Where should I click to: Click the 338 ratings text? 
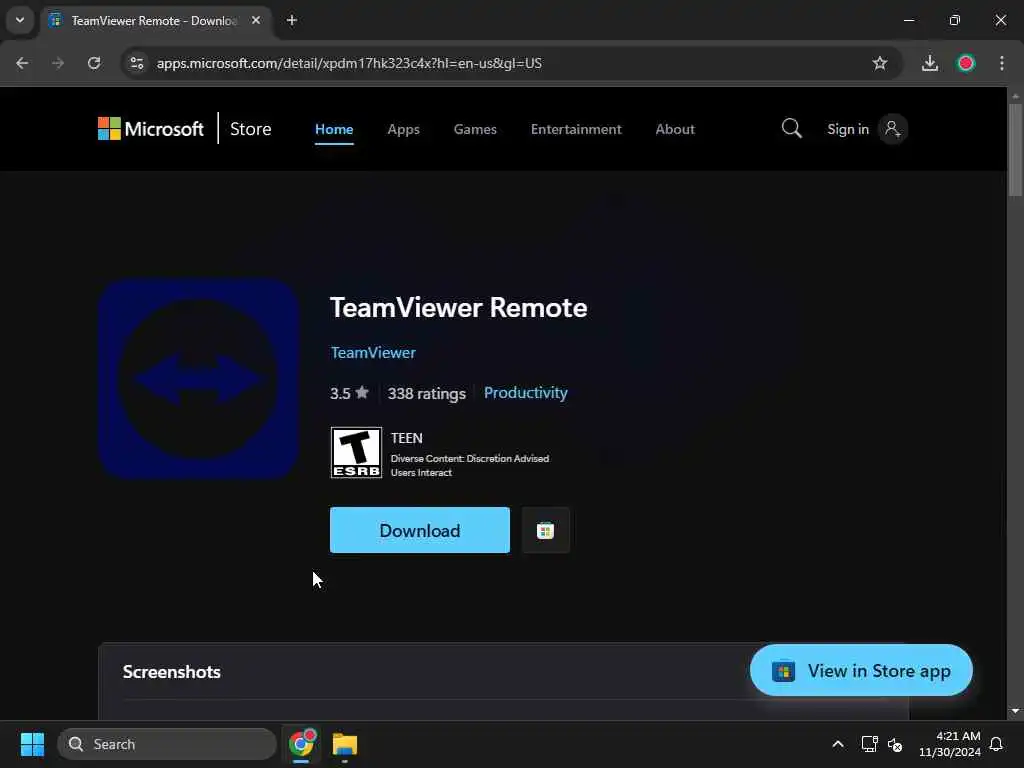(x=426, y=393)
